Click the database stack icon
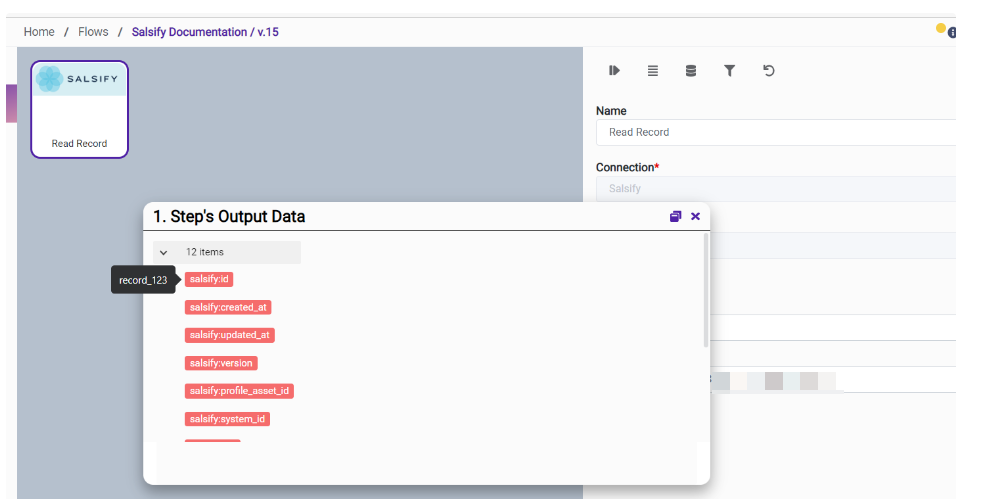This screenshot has height=499, width=981. 690,71
